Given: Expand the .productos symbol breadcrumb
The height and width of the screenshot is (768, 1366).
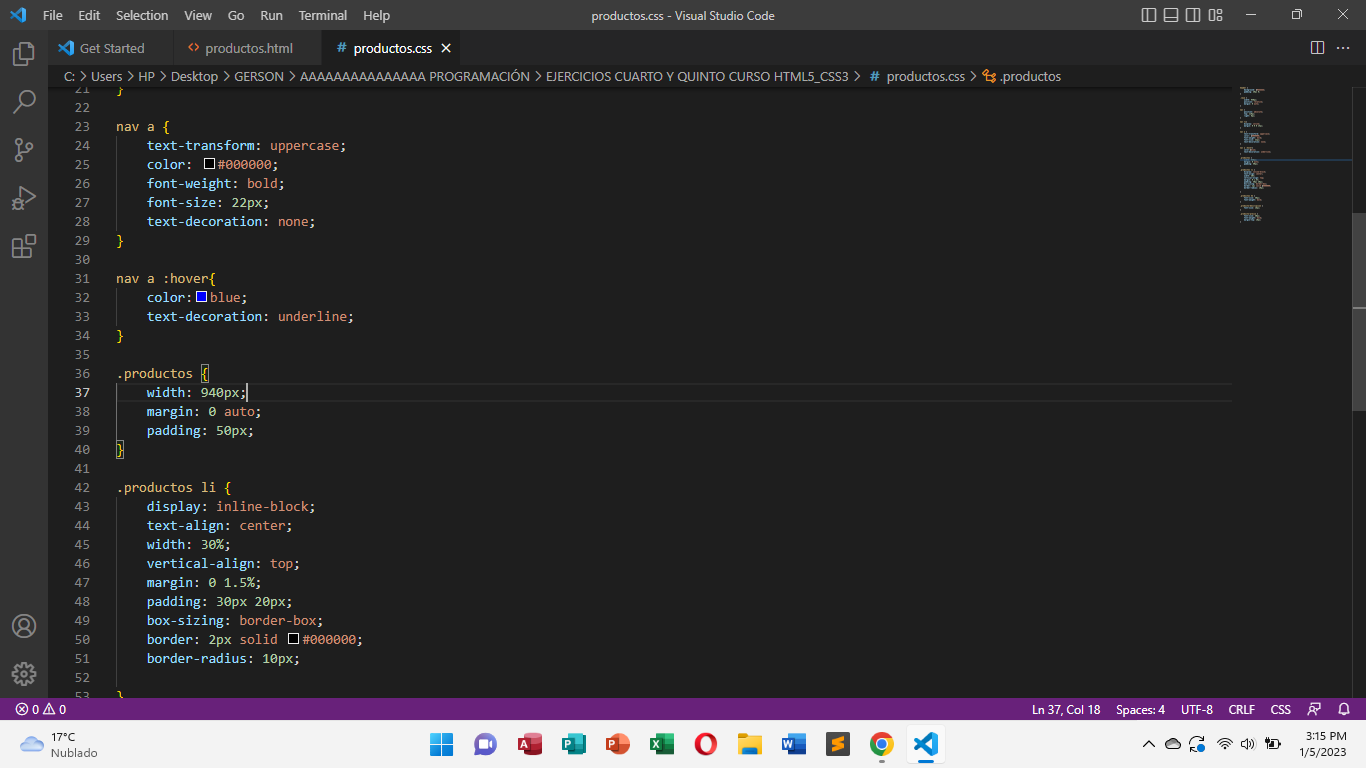Looking at the screenshot, I should pos(1022,76).
